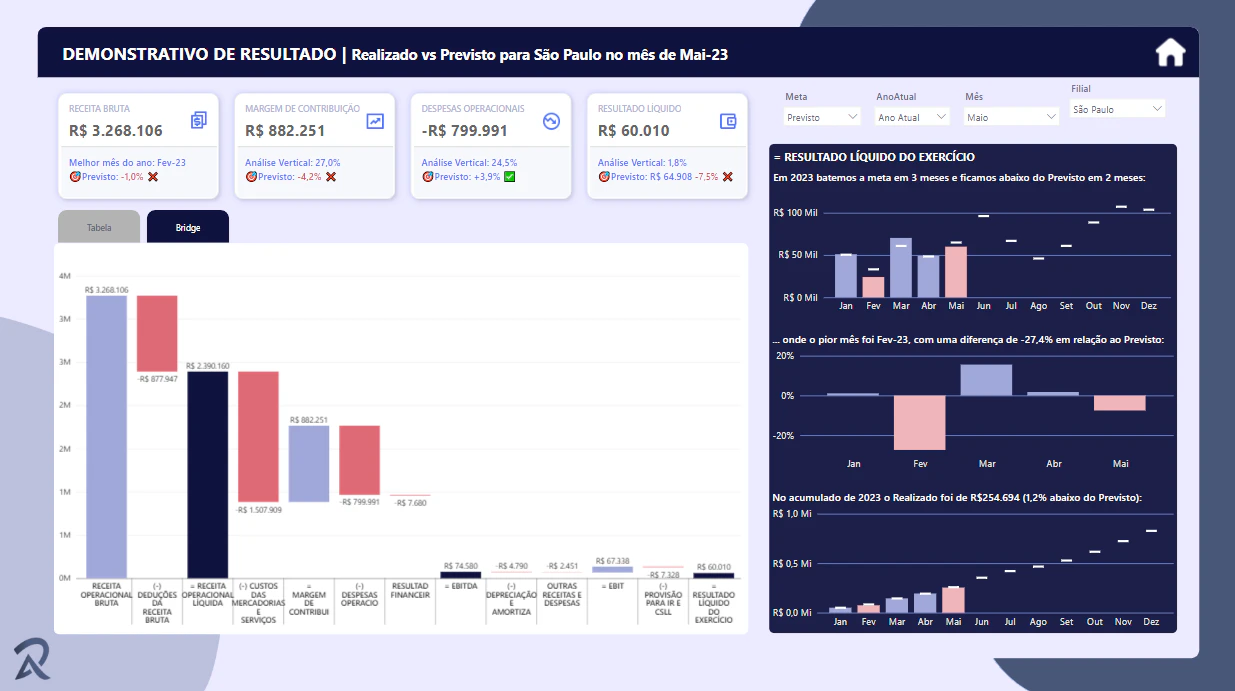Click the Despesas Operacionais pulse icon

point(551,121)
